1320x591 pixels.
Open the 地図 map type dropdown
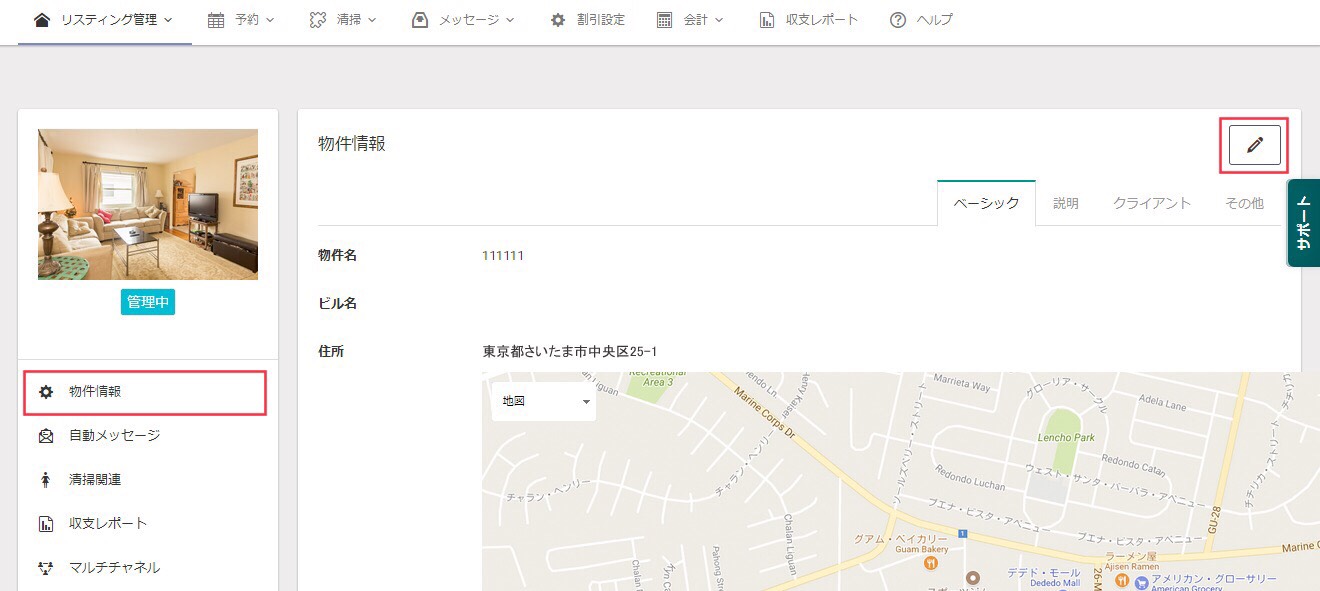[x=544, y=401]
